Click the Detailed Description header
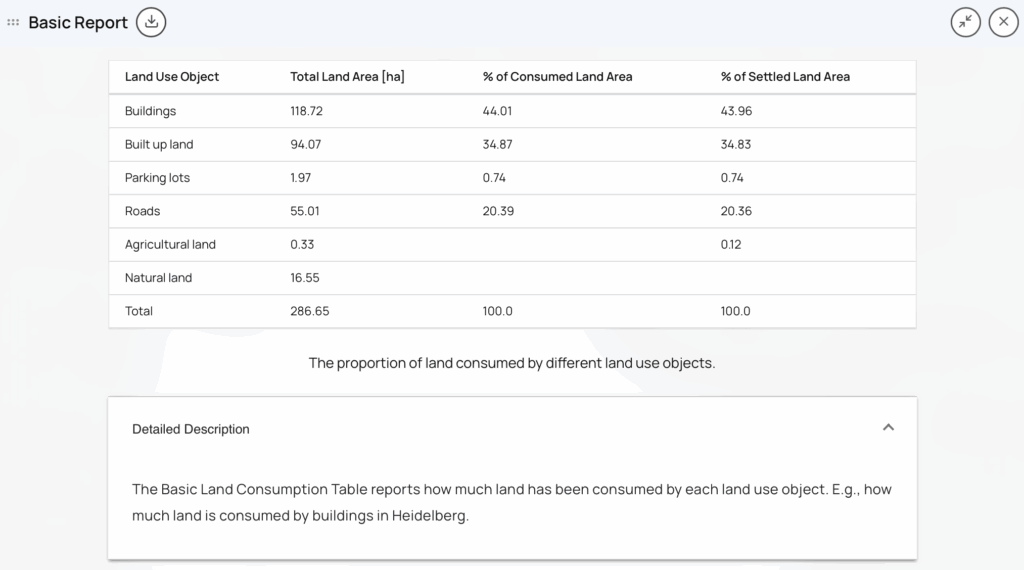 pos(191,429)
